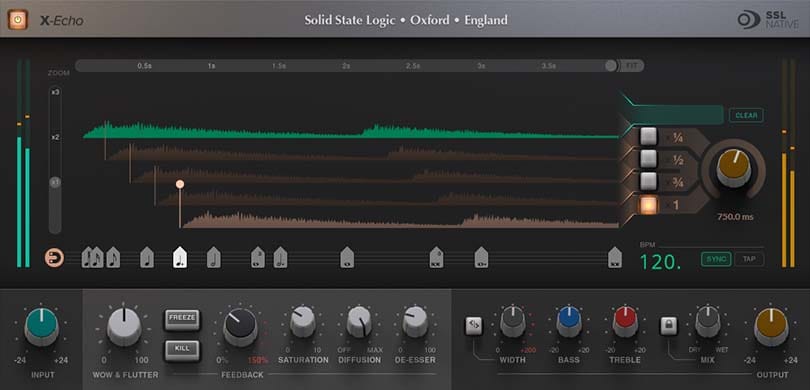Image resolution: width=810 pixels, height=390 pixels.
Task: Click the BPM value 120.
Action: (x=661, y=262)
